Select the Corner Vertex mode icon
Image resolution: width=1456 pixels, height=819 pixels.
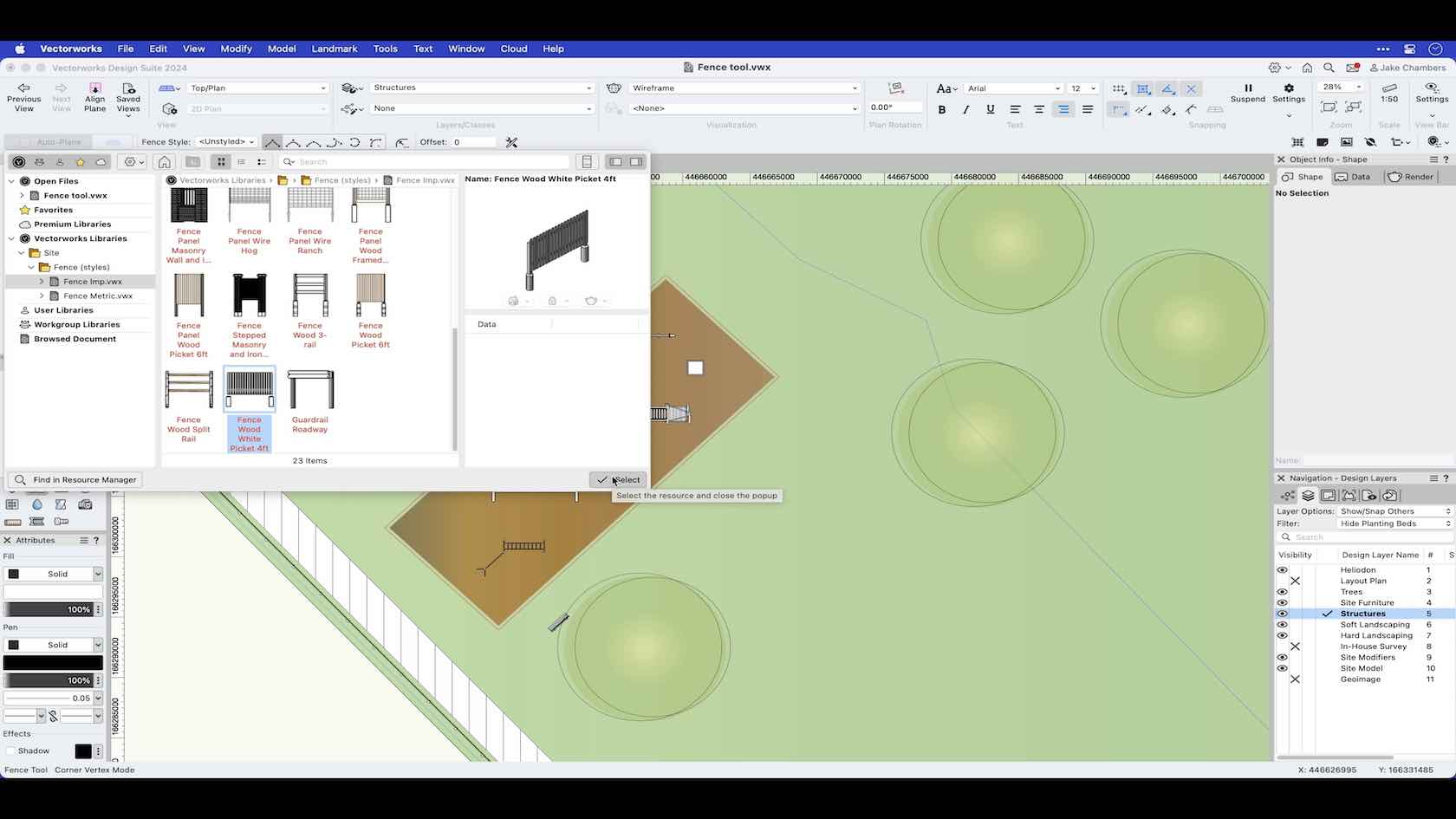tap(272, 142)
